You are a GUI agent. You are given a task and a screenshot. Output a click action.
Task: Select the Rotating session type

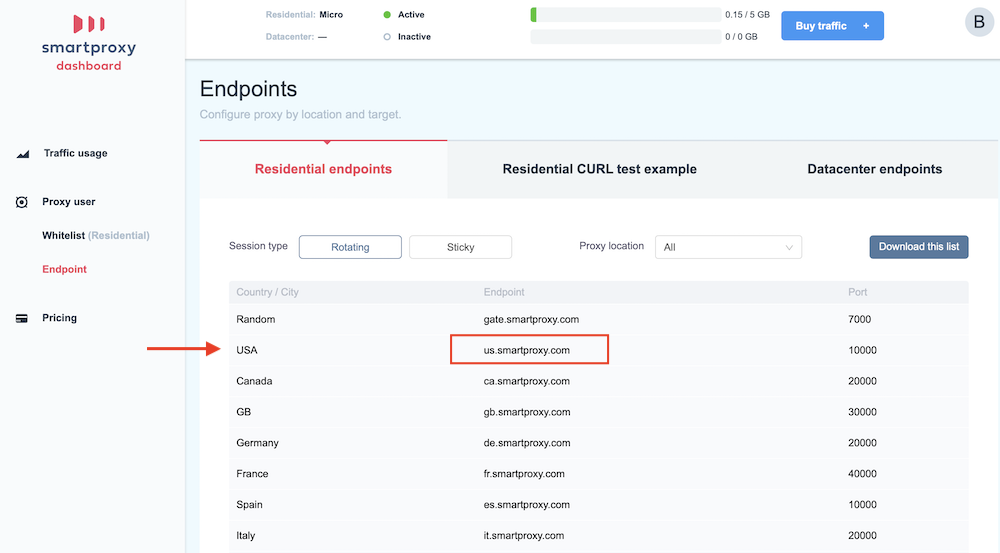coord(350,247)
